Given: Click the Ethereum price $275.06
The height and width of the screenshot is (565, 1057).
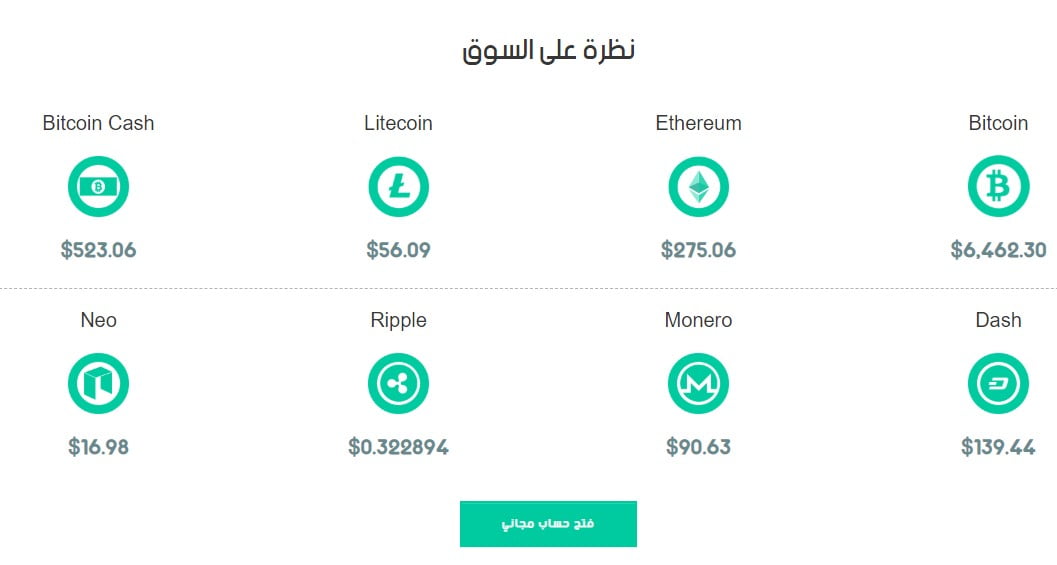Looking at the screenshot, I should (698, 250).
